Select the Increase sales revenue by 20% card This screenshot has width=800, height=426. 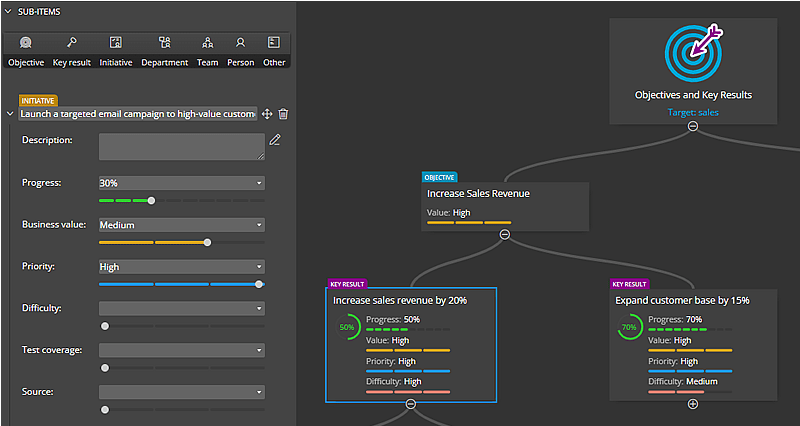coord(411,345)
